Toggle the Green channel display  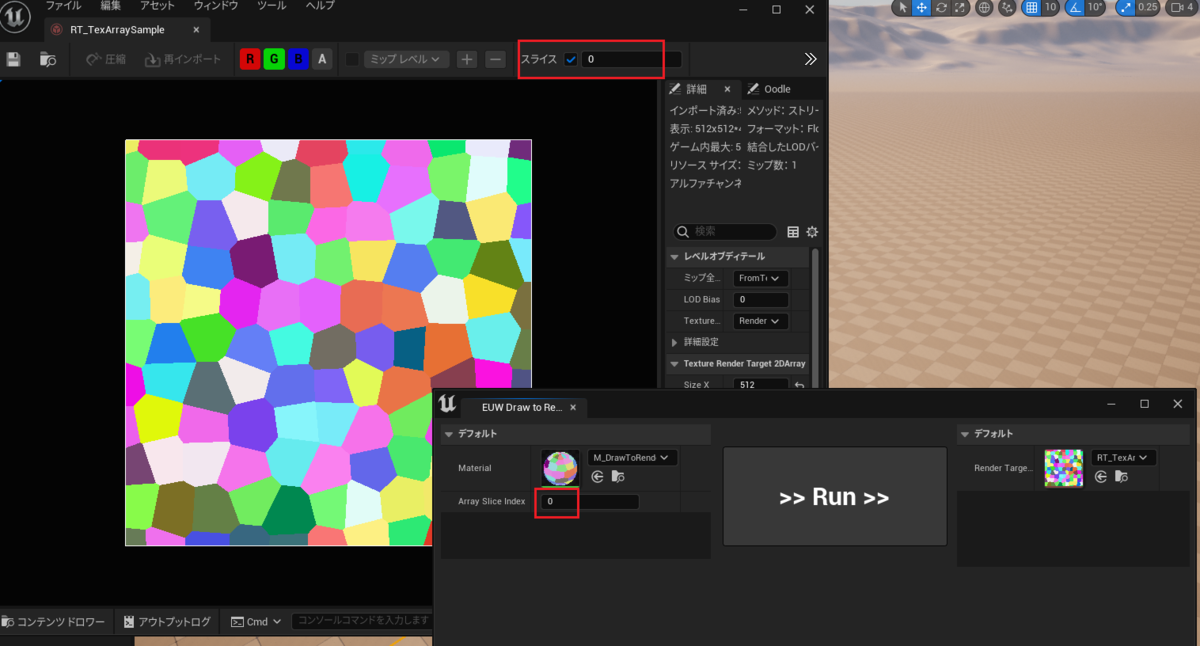273,59
